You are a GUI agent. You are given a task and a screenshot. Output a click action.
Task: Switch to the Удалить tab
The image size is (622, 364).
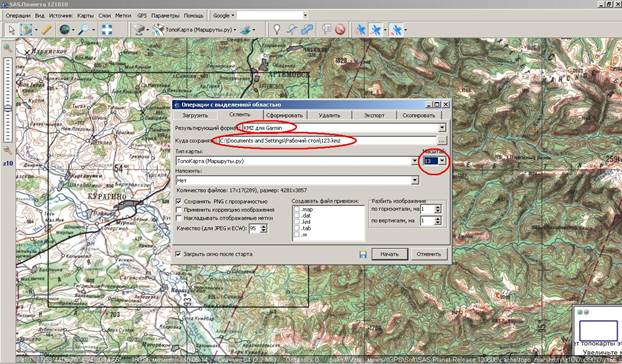pos(329,115)
